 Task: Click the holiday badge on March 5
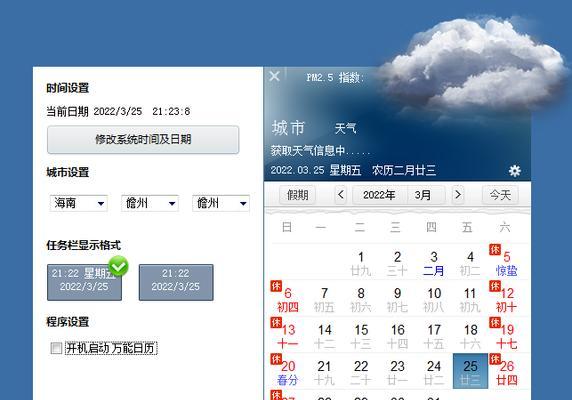coord(495,250)
